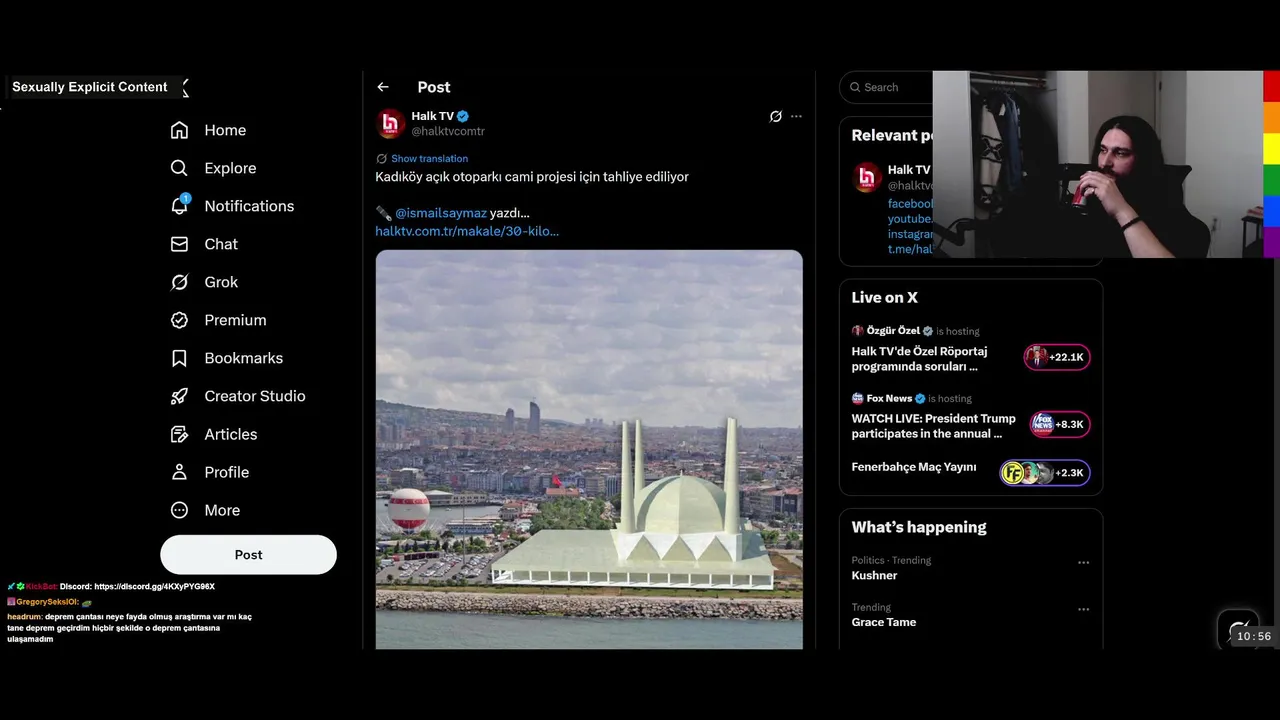Open the Explore page
The width and height of the screenshot is (1280, 720).
coord(213,168)
